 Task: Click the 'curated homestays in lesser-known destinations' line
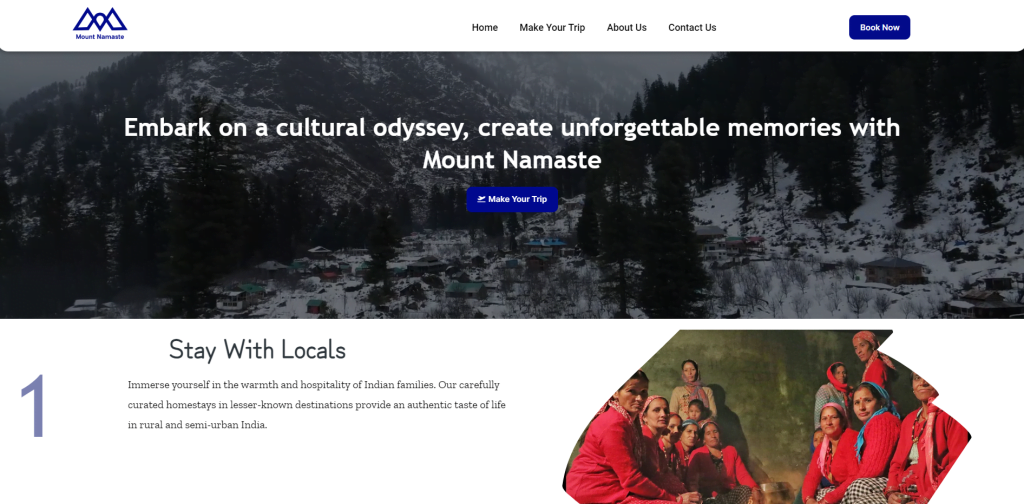click(x=317, y=405)
